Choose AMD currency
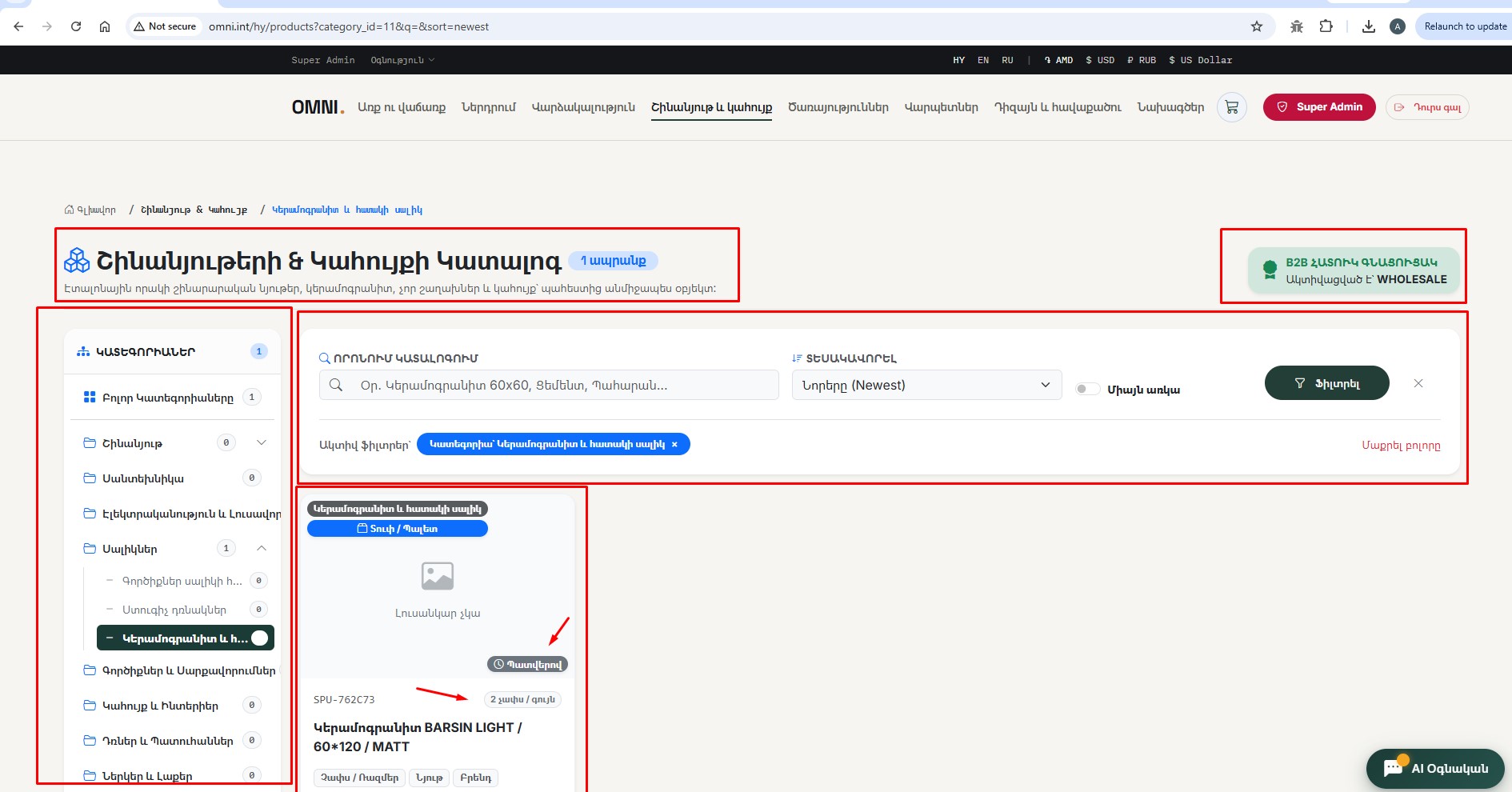The width and height of the screenshot is (1512, 792). tap(1058, 60)
